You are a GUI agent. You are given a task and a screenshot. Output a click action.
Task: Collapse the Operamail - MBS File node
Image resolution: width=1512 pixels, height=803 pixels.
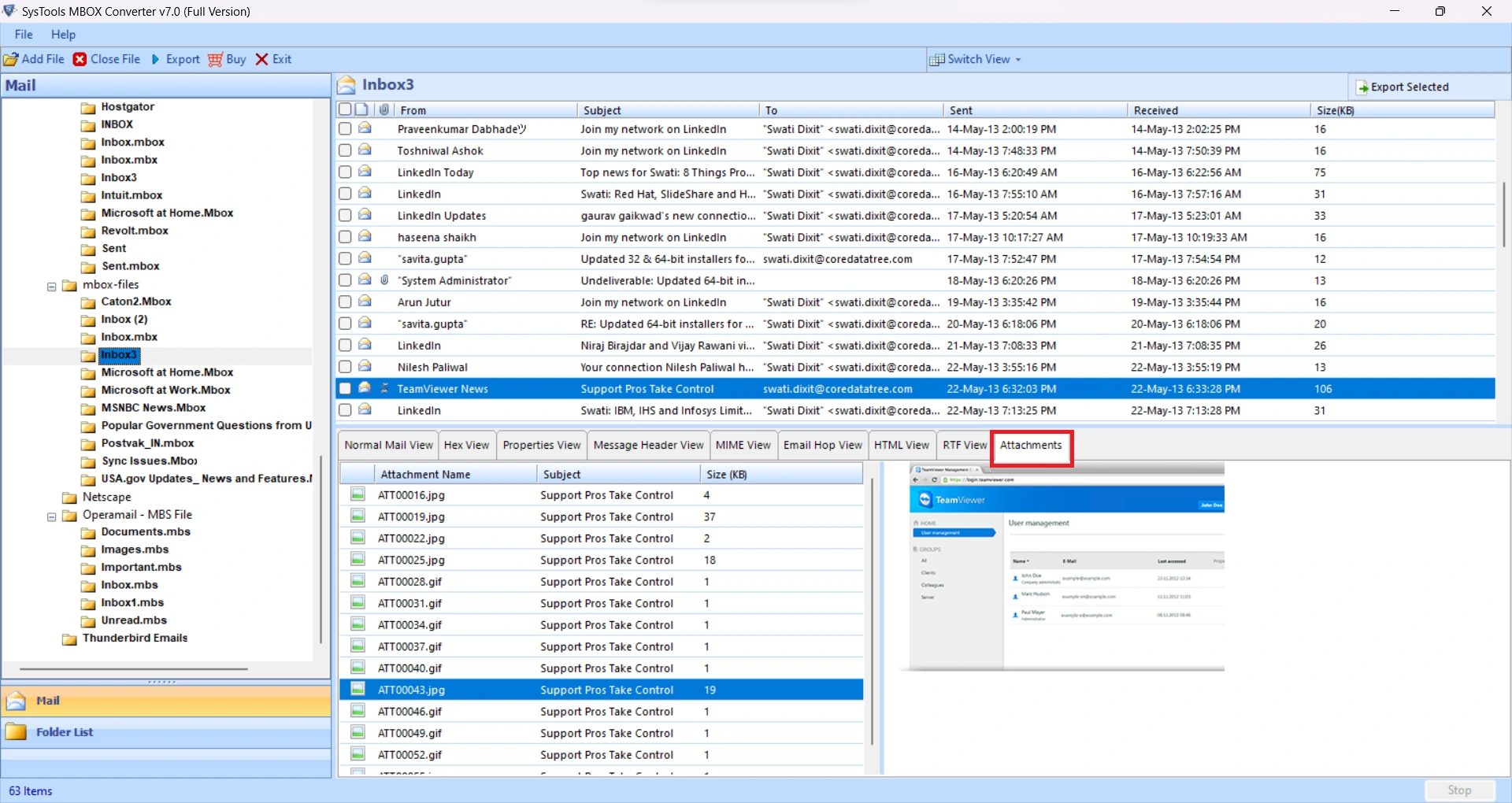(52, 517)
